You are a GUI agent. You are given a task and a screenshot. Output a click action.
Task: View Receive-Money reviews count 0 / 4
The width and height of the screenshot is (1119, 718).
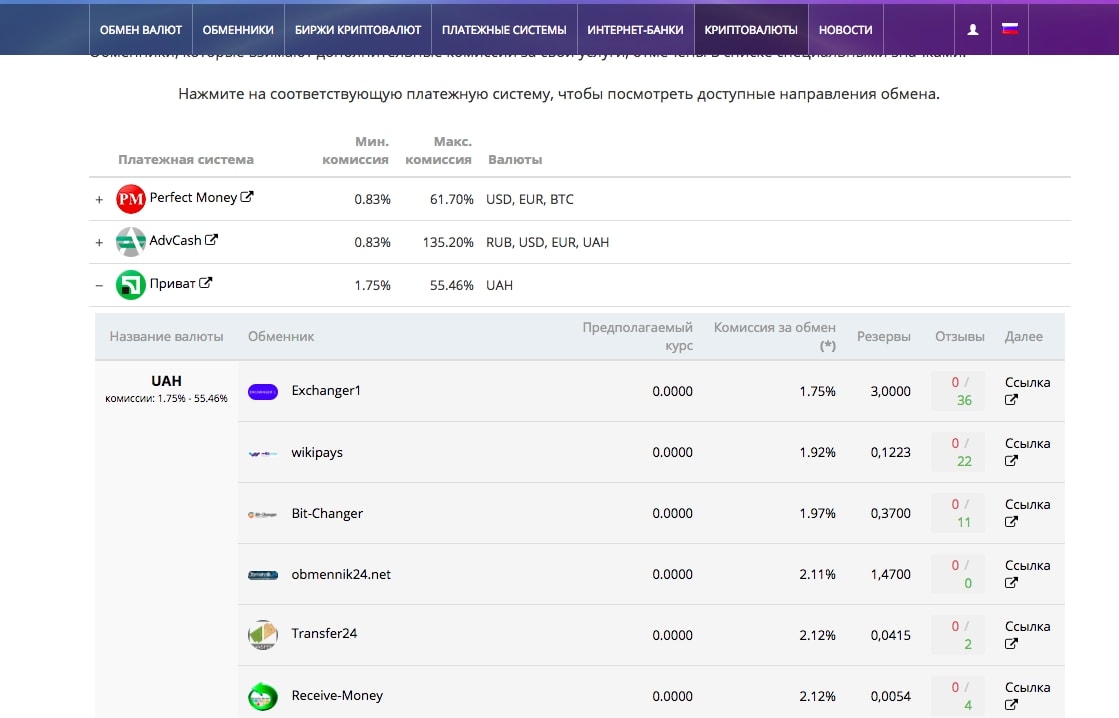[960, 696]
